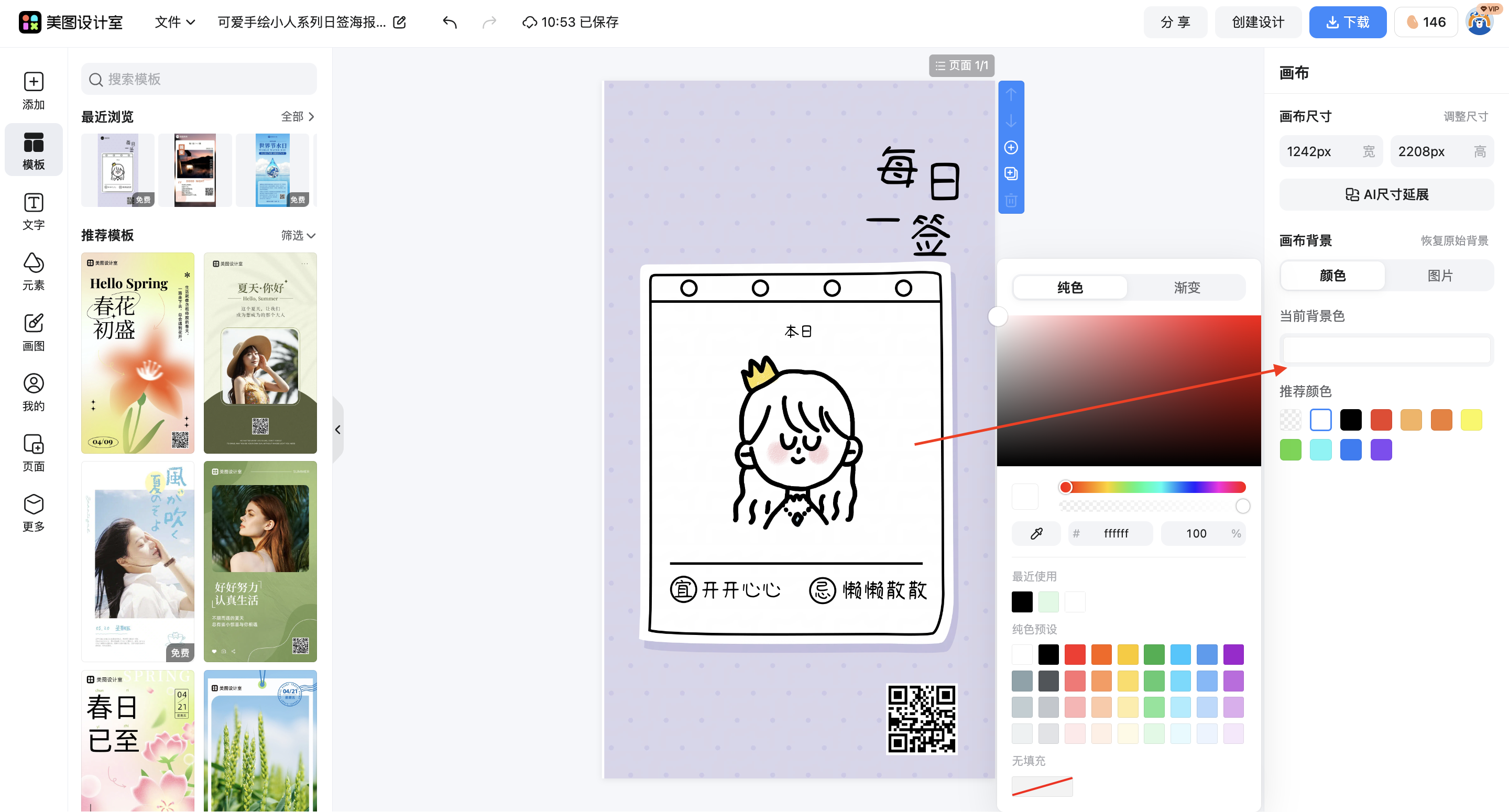This screenshot has width=1509, height=812.
Task: Select the 文字 (Text) tool in the sidebar
Action: click(34, 211)
